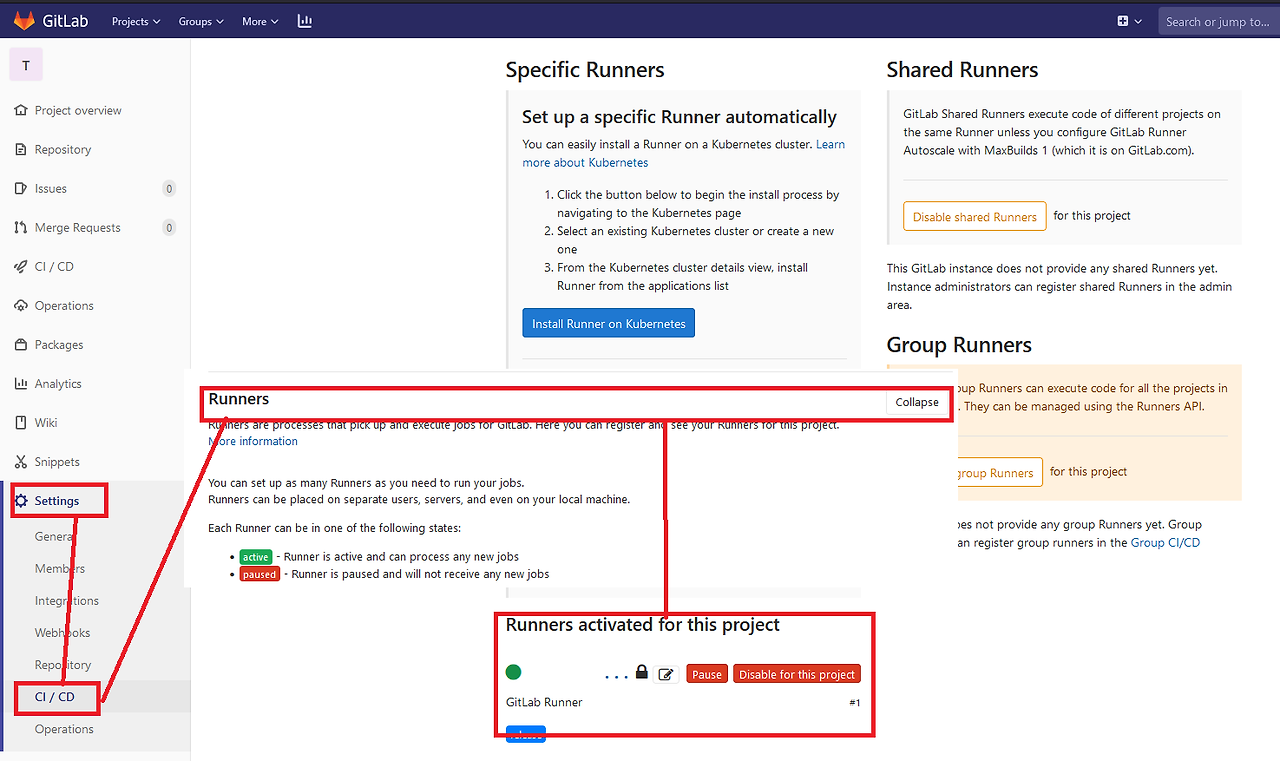Expand the new item plus dropdown in top bar

tap(1127, 20)
